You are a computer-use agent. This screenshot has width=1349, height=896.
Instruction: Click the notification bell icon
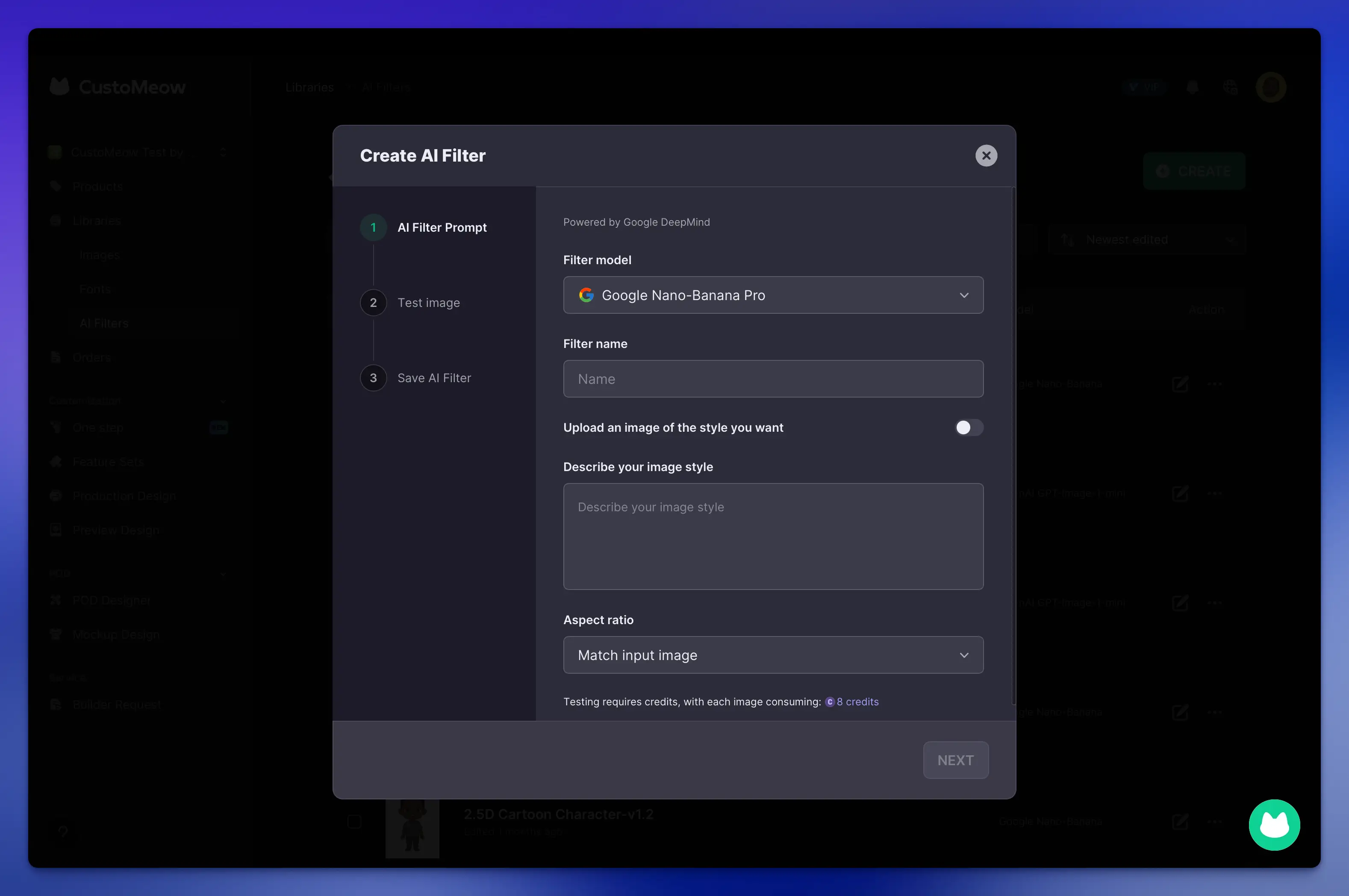coord(1193,88)
